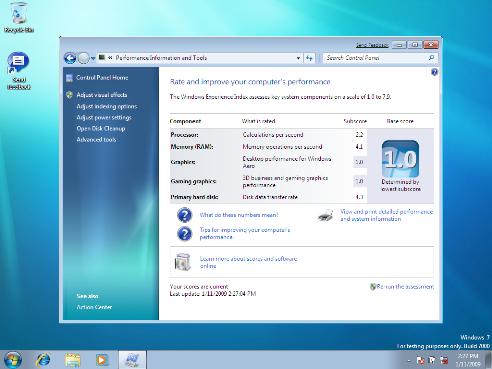
Task: Click the question icon beside performance tips
Action: (184, 234)
